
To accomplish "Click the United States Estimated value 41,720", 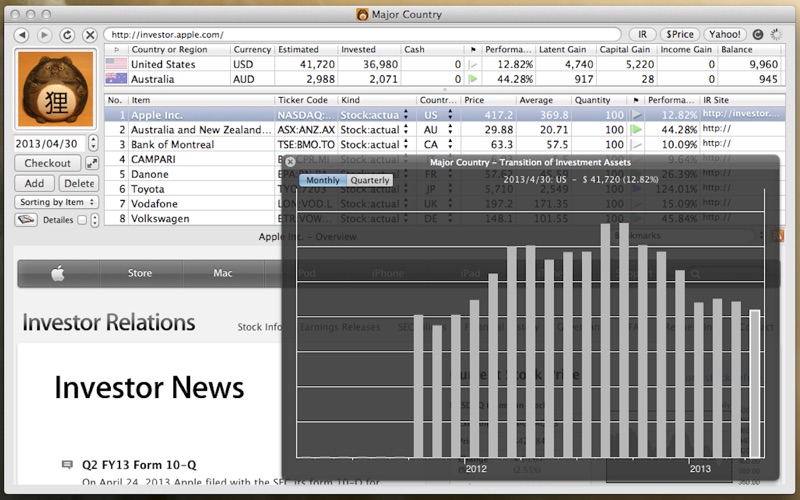I will pyautogui.click(x=317, y=64).
